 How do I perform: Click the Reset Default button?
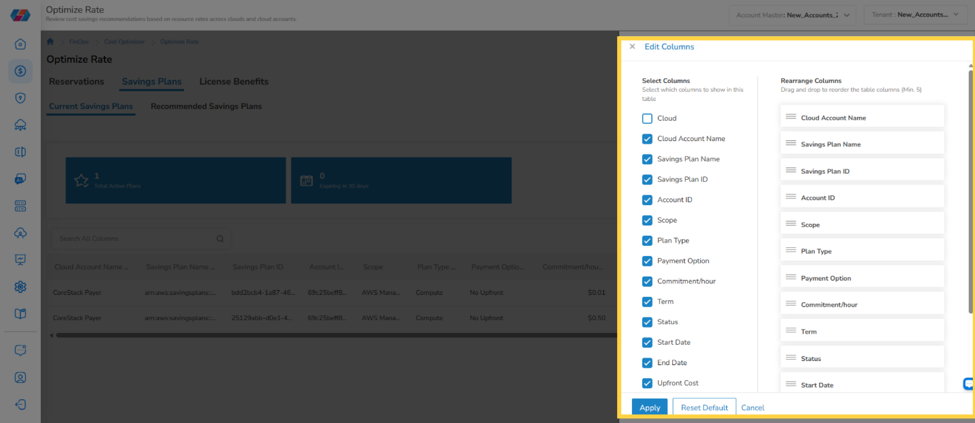(704, 407)
